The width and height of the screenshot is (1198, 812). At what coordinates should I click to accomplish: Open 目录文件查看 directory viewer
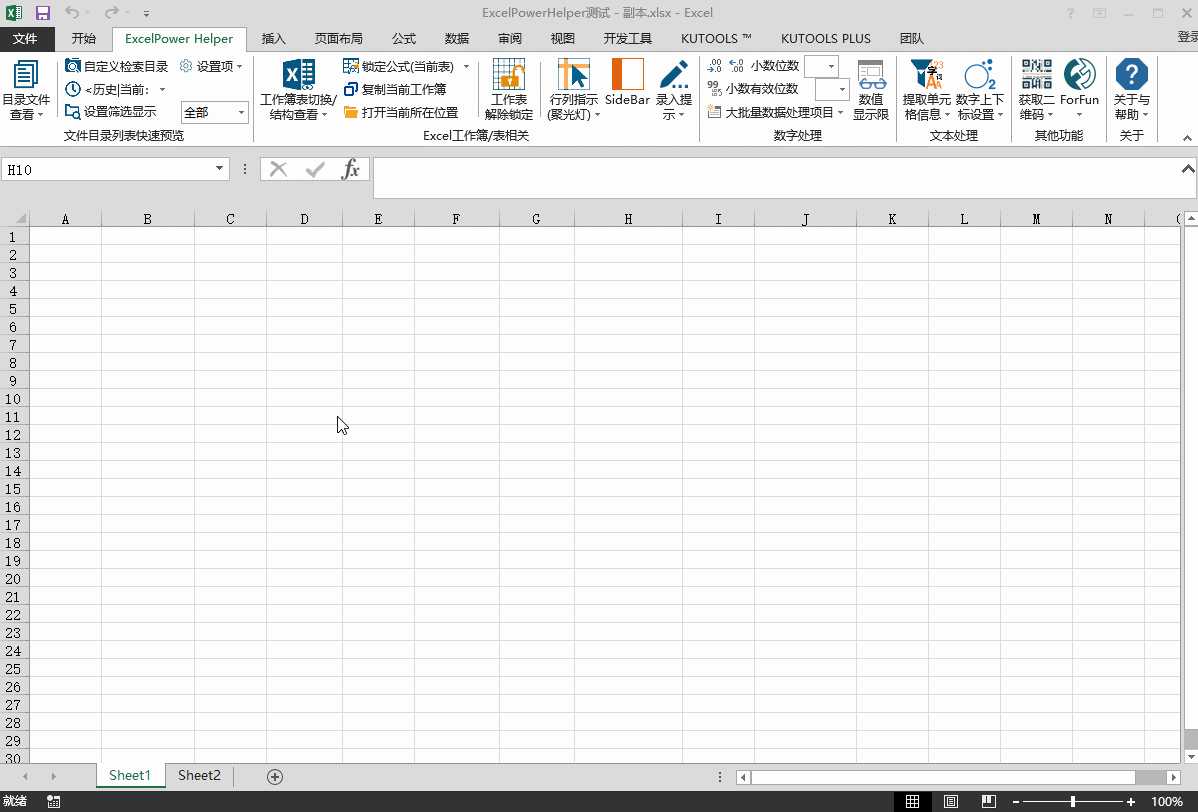coord(25,90)
